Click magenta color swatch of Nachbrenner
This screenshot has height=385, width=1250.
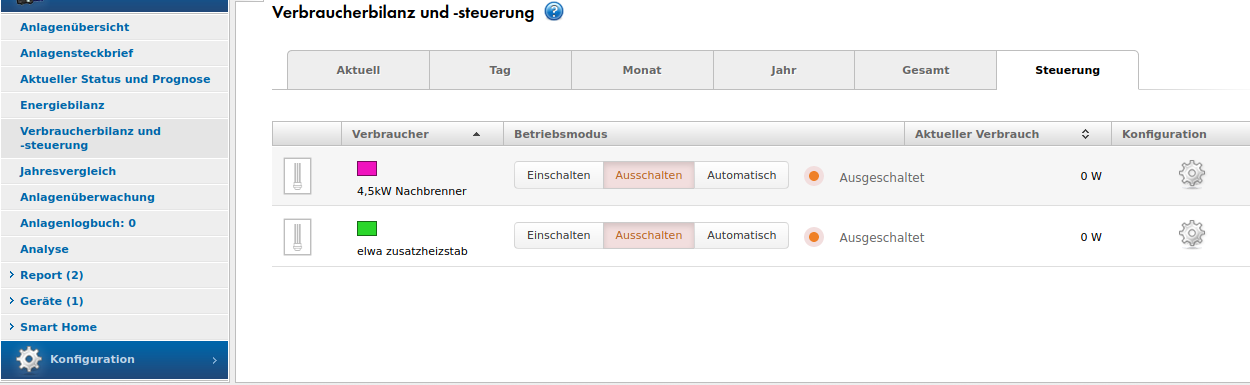coord(366,169)
